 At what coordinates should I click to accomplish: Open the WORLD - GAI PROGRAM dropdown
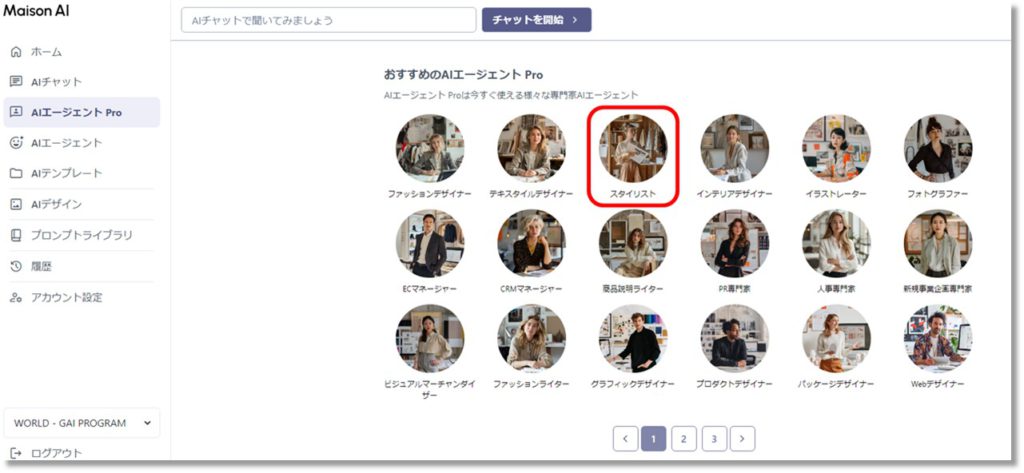(81, 423)
